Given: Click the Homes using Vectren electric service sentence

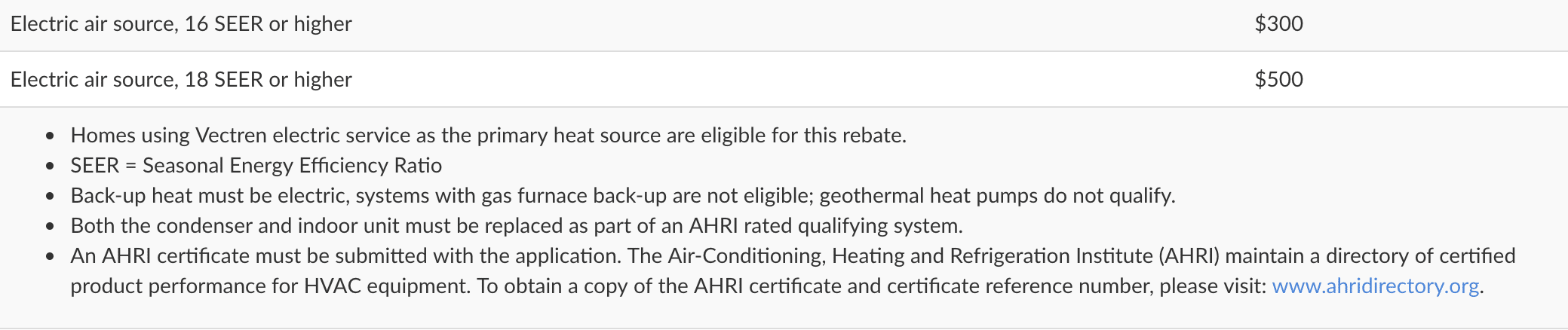Looking at the screenshot, I should click(x=488, y=136).
